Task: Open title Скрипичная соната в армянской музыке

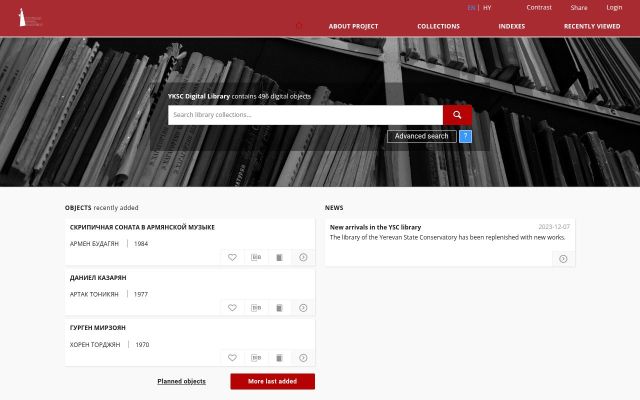Action: click(142, 227)
